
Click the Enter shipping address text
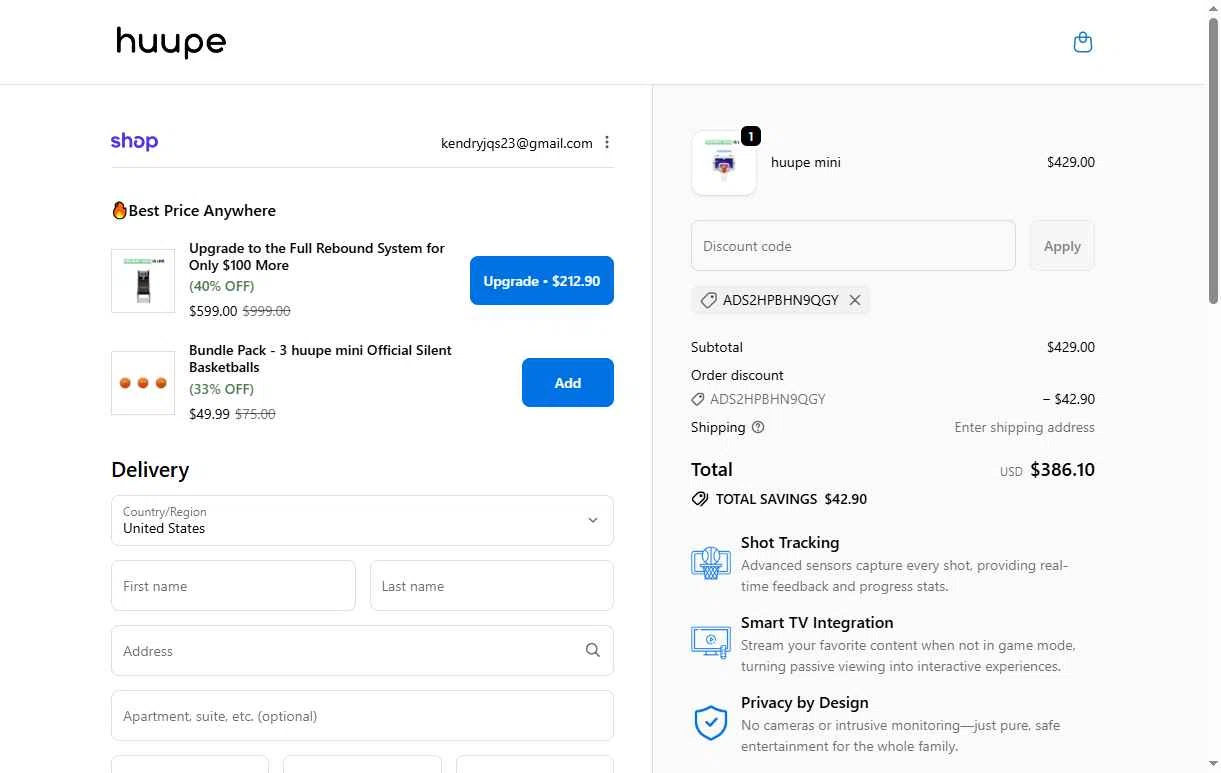1024,427
